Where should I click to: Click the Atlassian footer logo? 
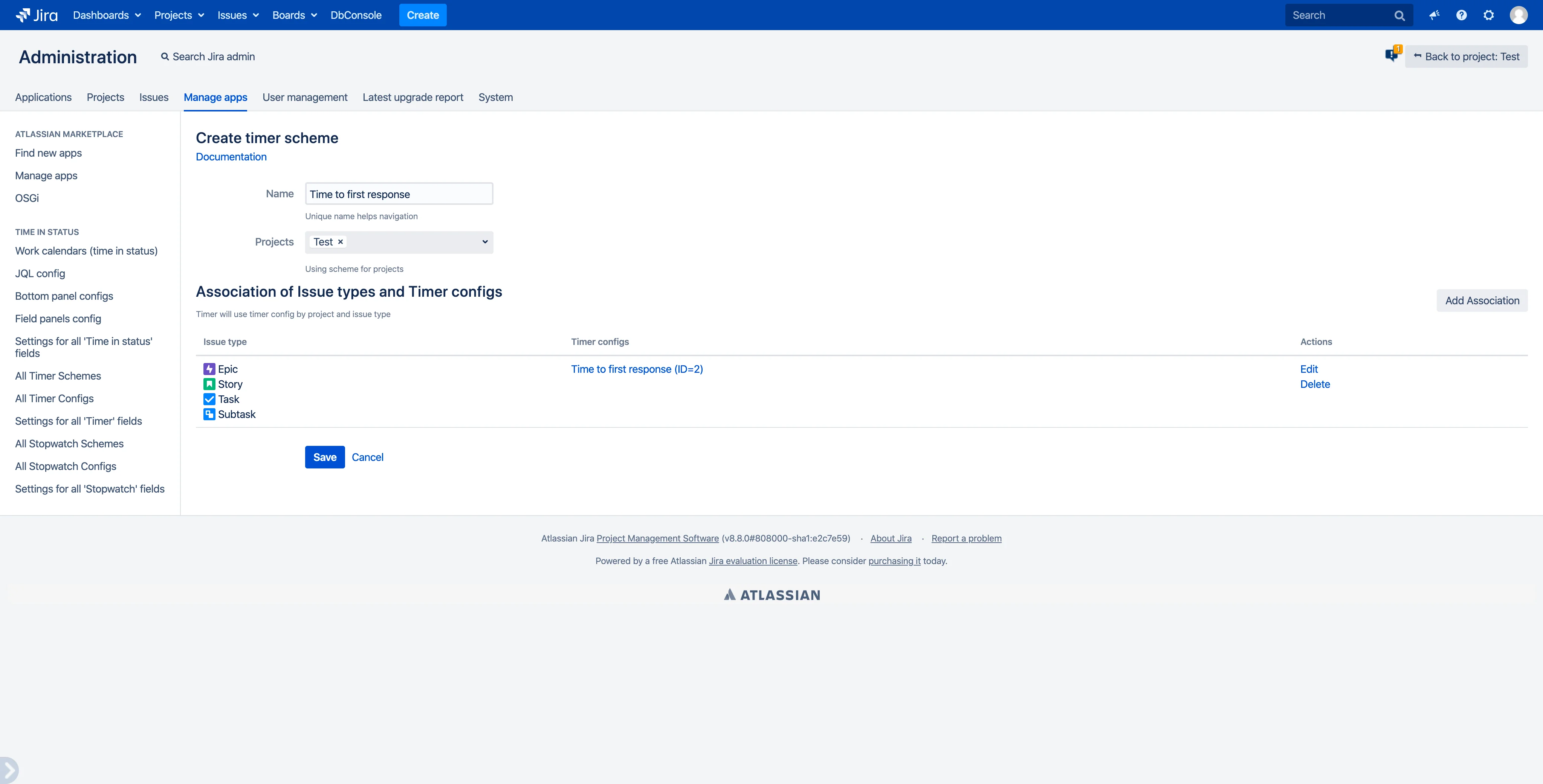click(x=771, y=595)
